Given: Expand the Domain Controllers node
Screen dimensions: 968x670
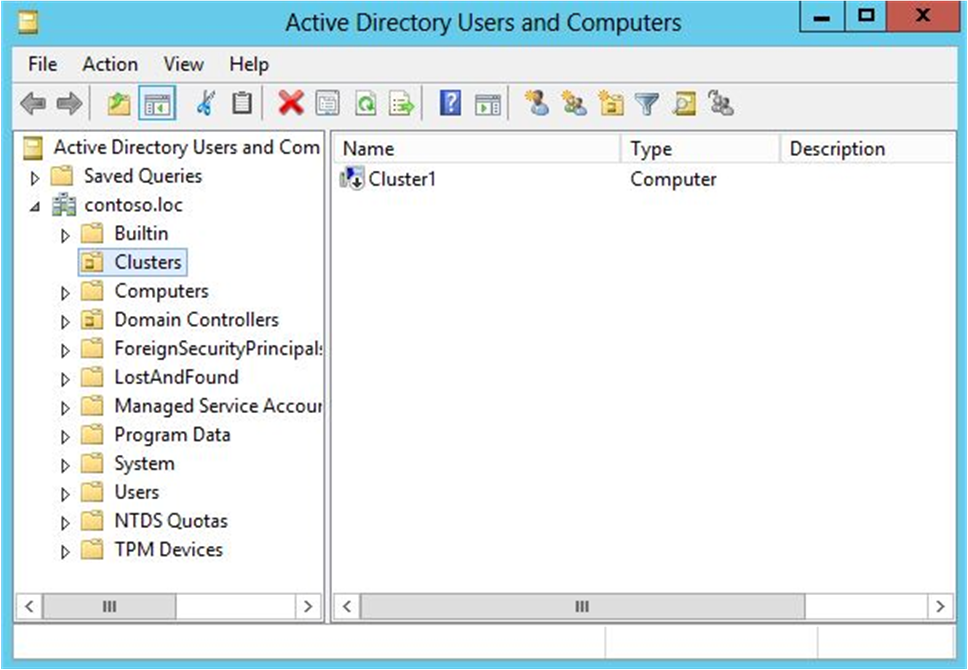Looking at the screenshot, I should click(65, 320).
